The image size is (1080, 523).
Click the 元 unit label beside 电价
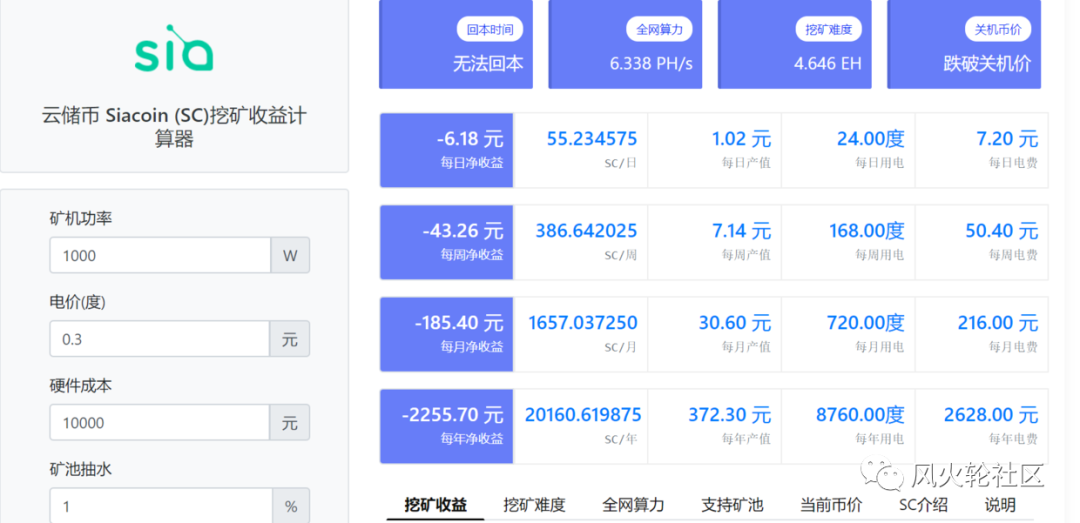pos(289,339)
